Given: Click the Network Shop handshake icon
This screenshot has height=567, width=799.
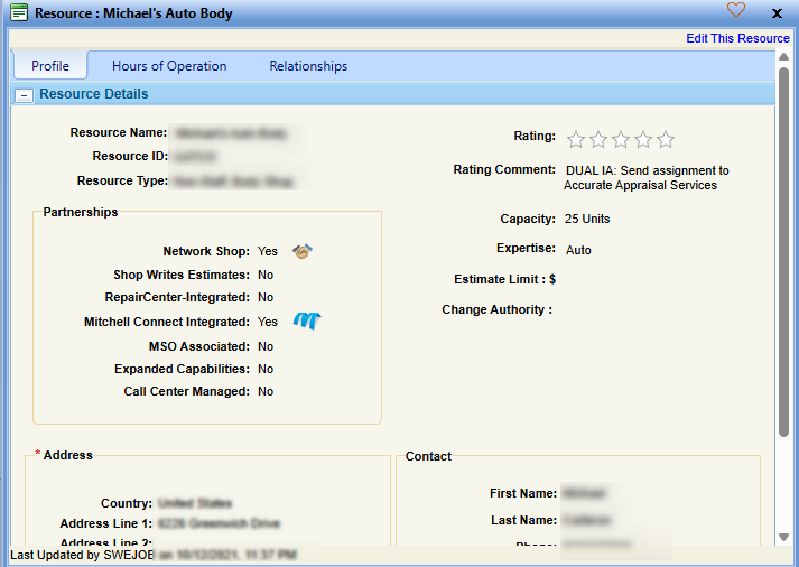Looking at the screenshot, I should pos(303,251).
